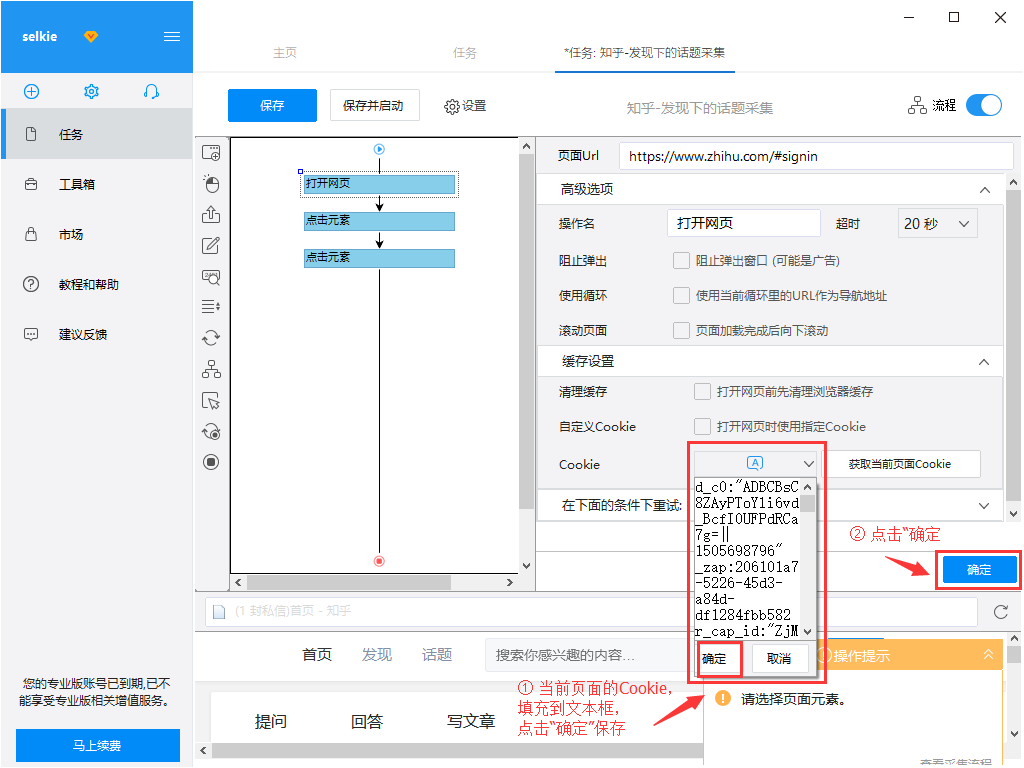The image size is (1024, 768).
Task: Select the stop process tool icon
Action: click(x=211, y=462)
